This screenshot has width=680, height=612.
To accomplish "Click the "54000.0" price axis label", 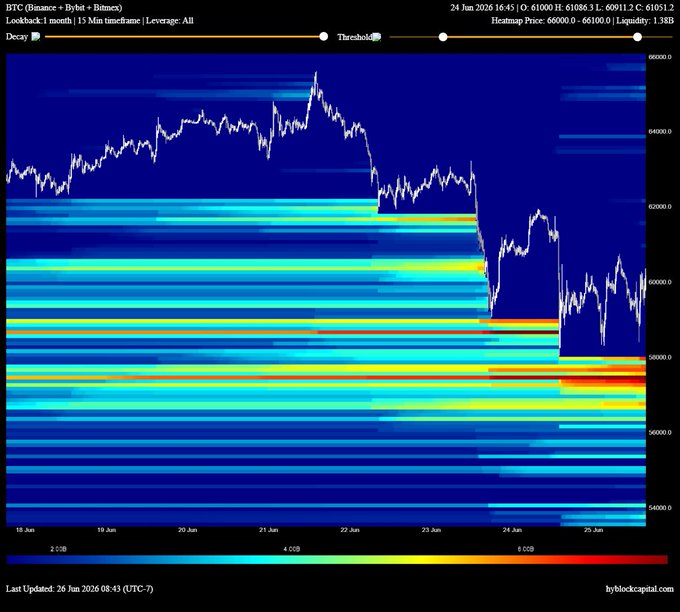I will point(660,507).
